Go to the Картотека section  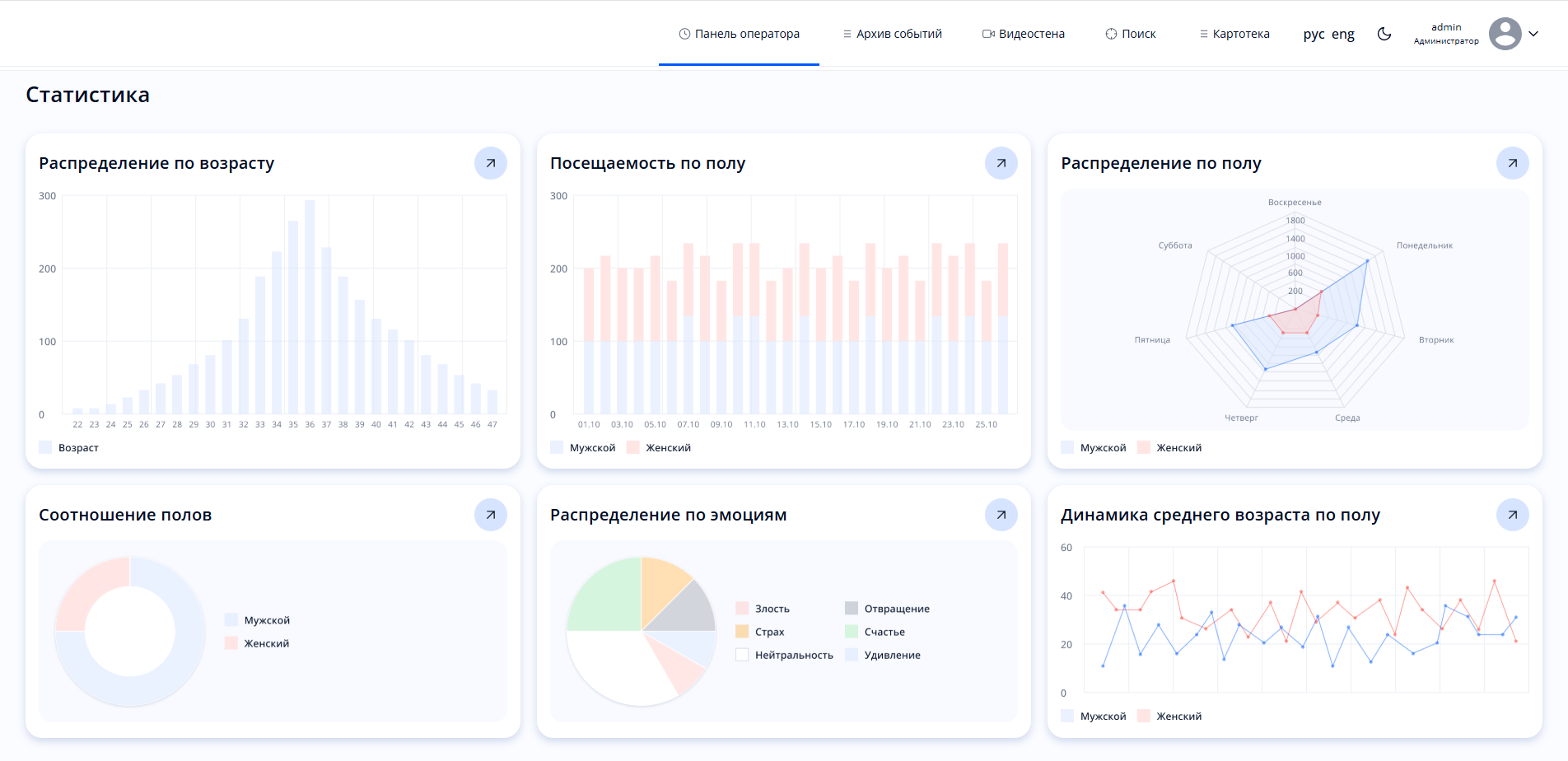[1234, 34]
